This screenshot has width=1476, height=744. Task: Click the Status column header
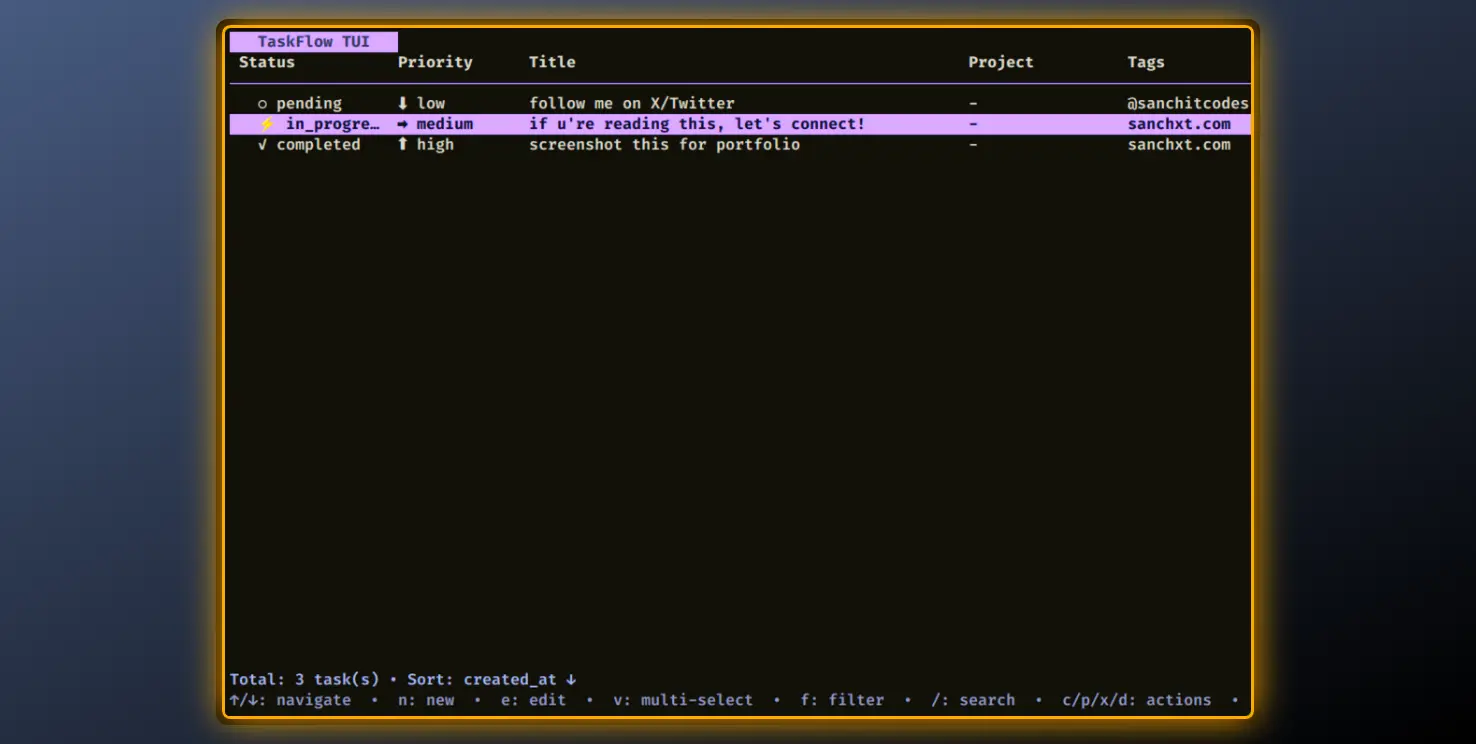point(266,62)
